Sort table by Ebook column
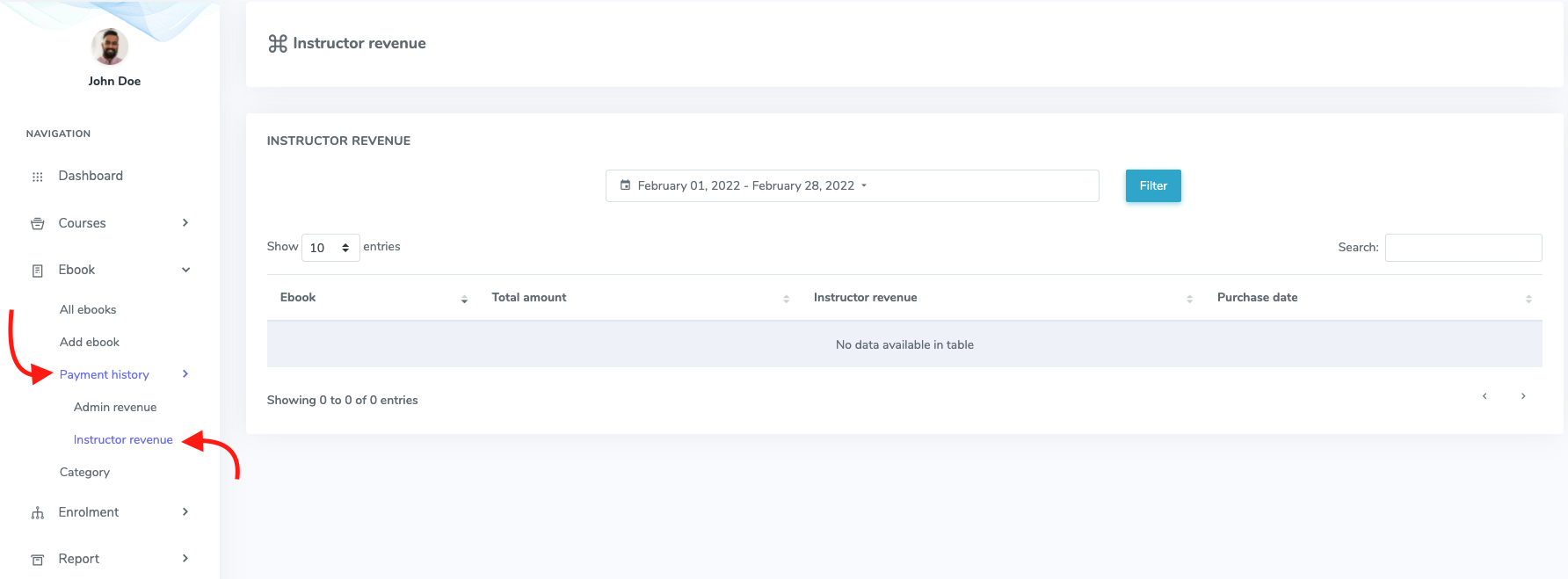This screenshot has width=1568, height=579. pyautogui.click(x=298, y=298)
